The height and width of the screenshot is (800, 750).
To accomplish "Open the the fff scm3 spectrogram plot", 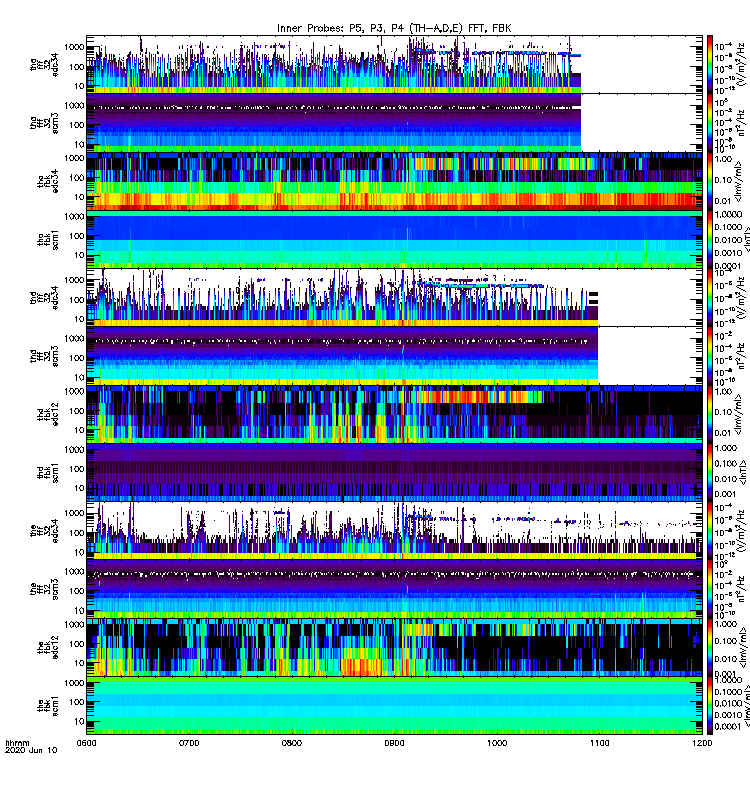I will click(394, 589).
